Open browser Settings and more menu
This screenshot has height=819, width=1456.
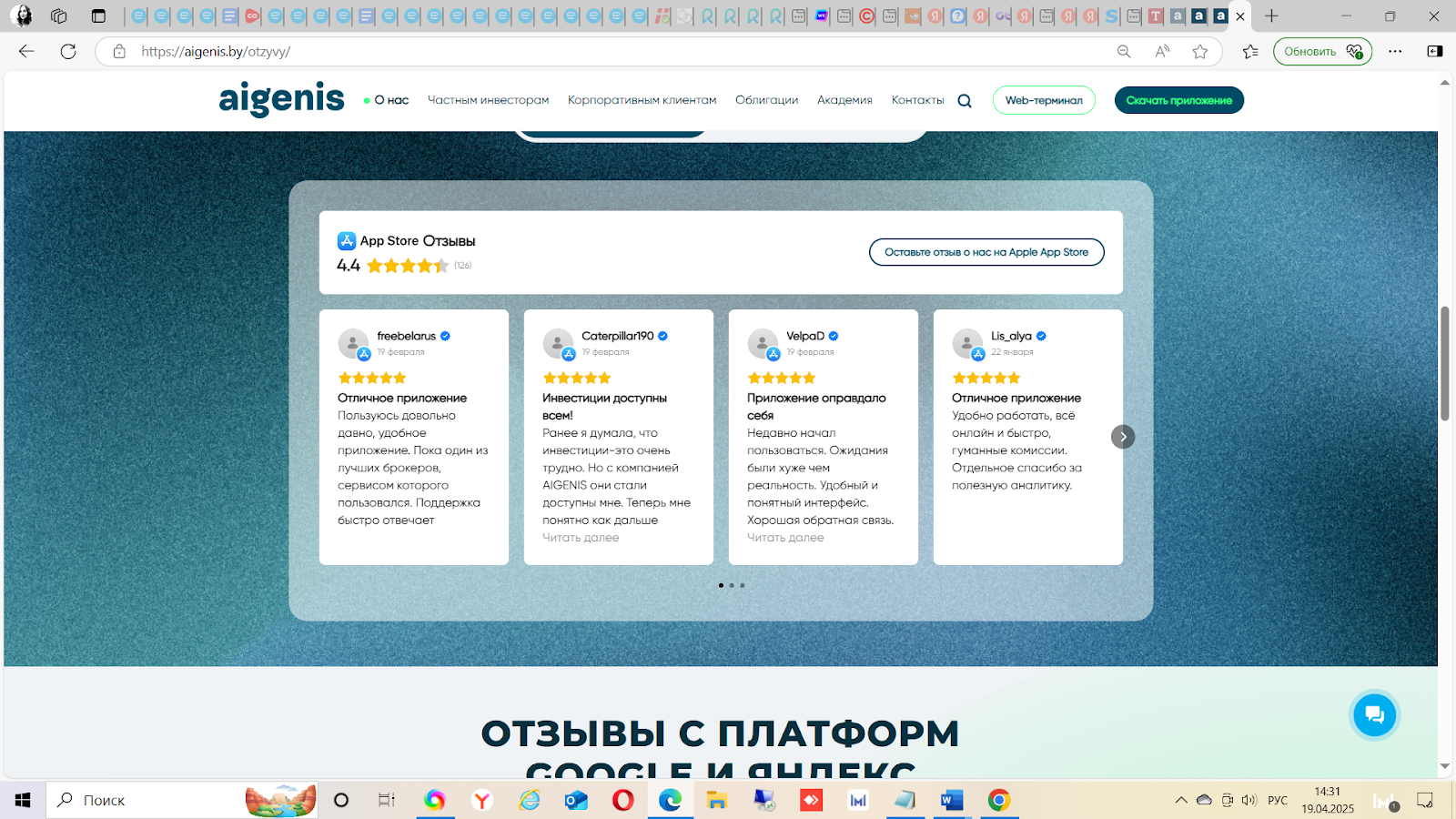pyautogui.click(x=1395, y=52)
